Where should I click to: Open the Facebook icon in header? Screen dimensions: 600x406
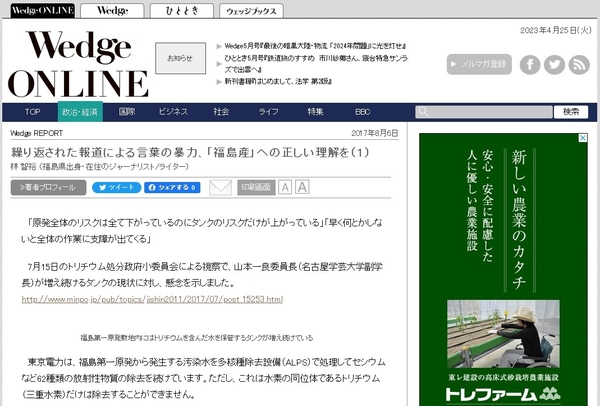point(530,64)
